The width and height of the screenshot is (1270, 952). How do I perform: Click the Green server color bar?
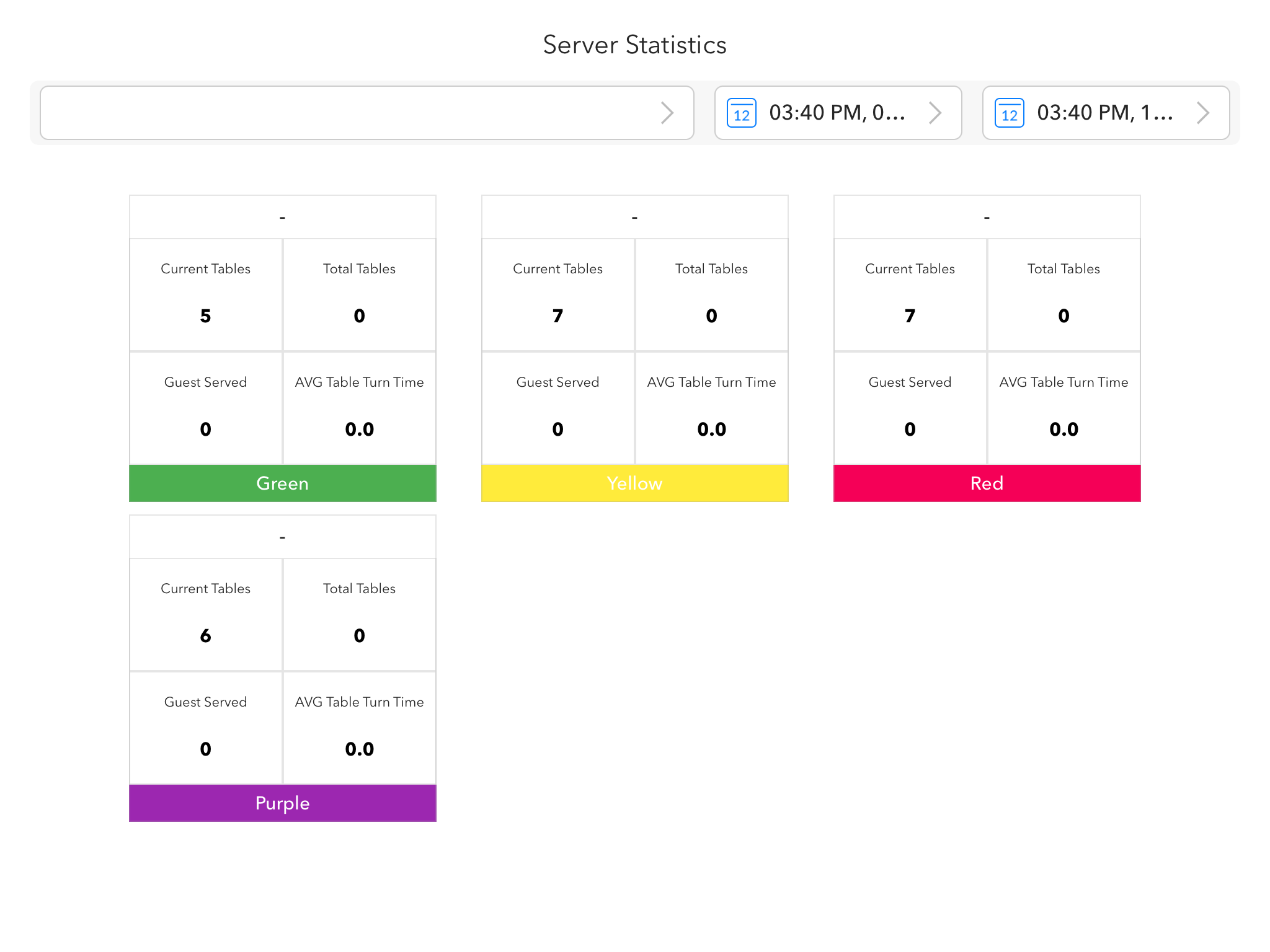[282, 483]
